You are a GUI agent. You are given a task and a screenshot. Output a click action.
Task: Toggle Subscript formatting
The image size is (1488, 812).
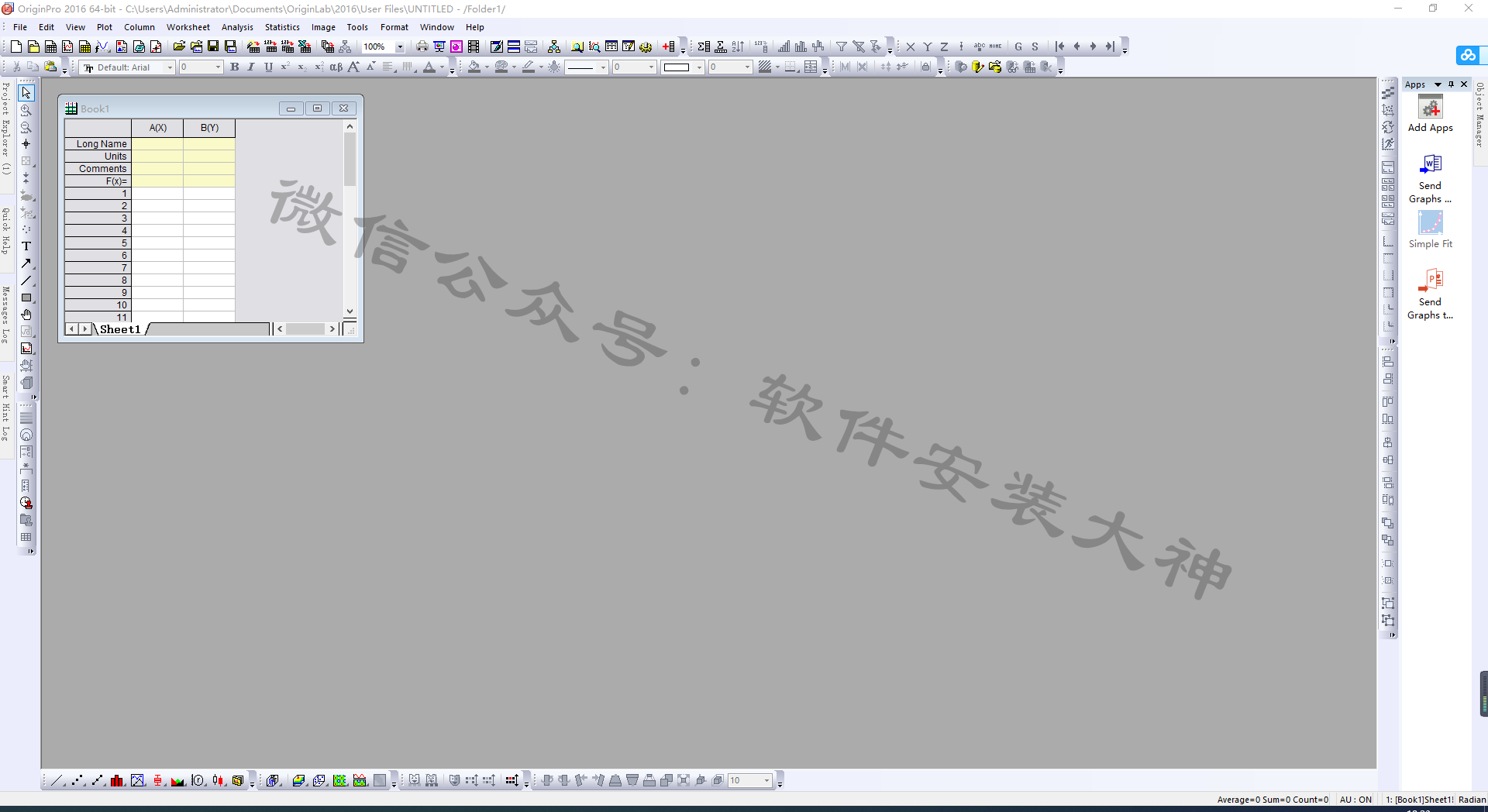coord(302,67)
